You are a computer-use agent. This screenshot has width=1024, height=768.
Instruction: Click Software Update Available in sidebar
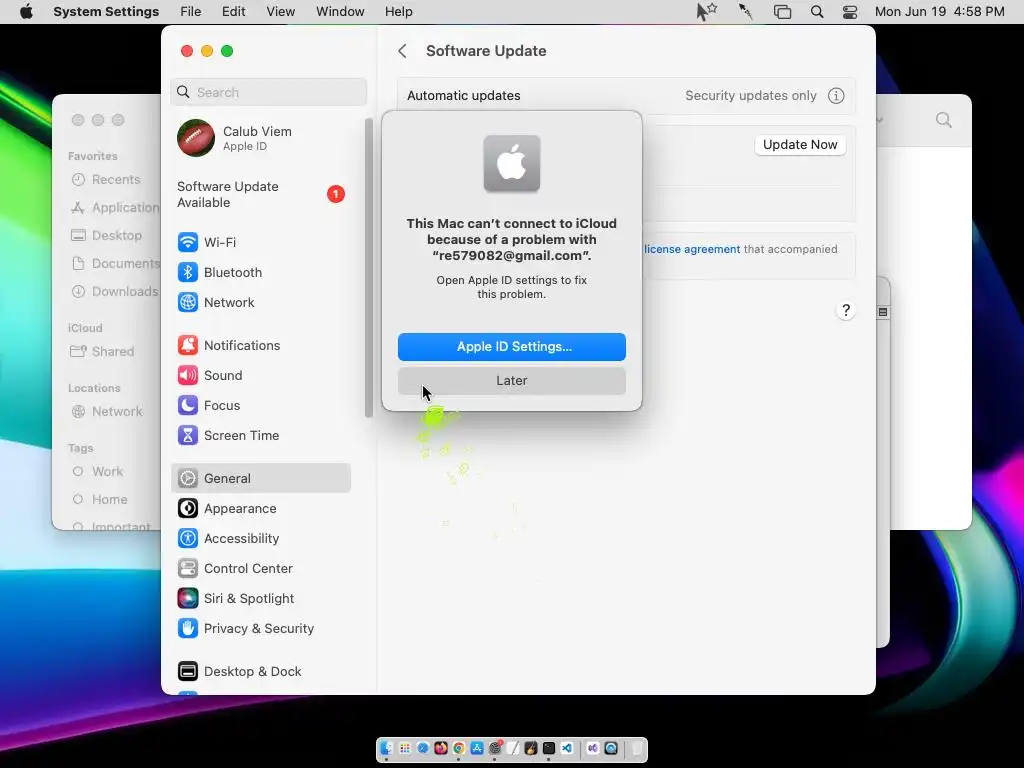[261, 195]
